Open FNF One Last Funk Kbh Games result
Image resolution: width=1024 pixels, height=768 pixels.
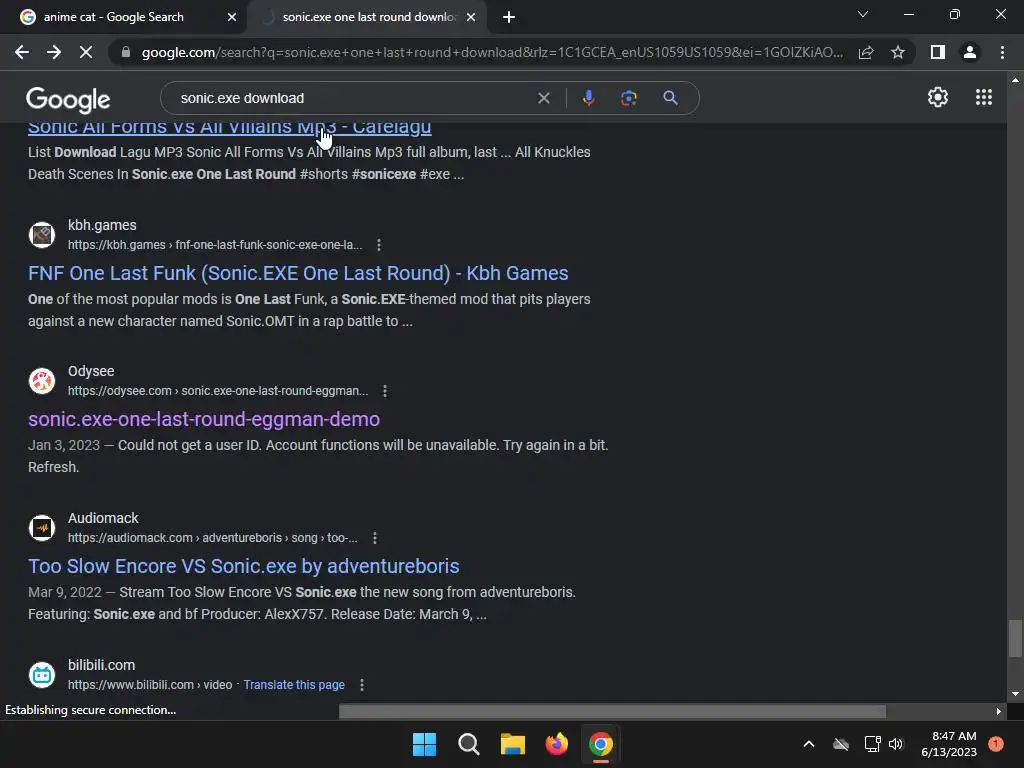[298, 273]
